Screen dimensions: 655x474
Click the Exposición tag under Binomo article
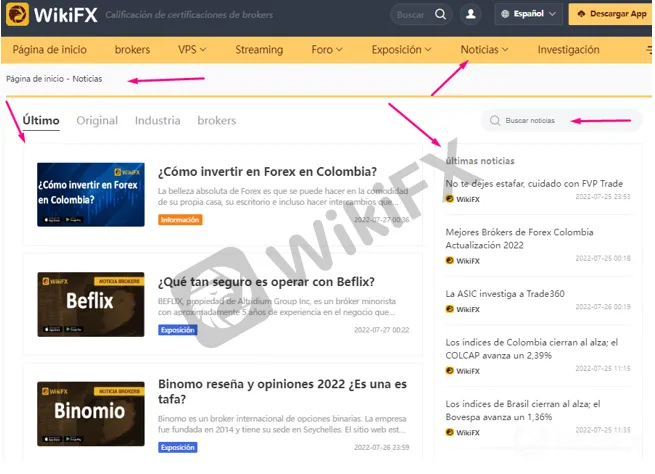(178, 447)
